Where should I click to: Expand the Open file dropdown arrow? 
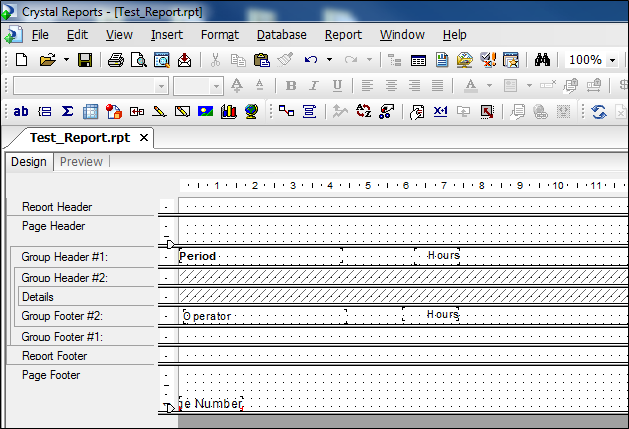(x=66, y=60)
